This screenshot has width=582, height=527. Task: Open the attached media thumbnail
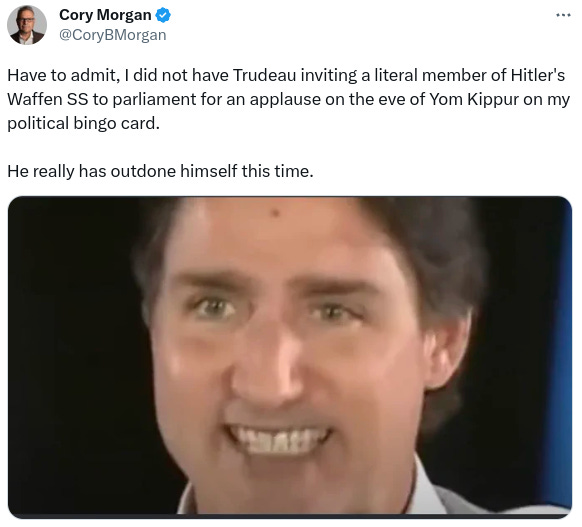pos(290,357)
